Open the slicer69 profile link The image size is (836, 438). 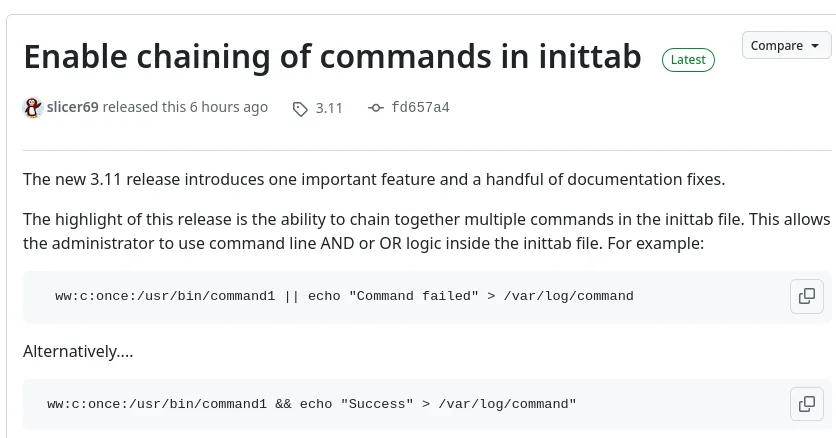pyautogui.click(x=73, y=107)
